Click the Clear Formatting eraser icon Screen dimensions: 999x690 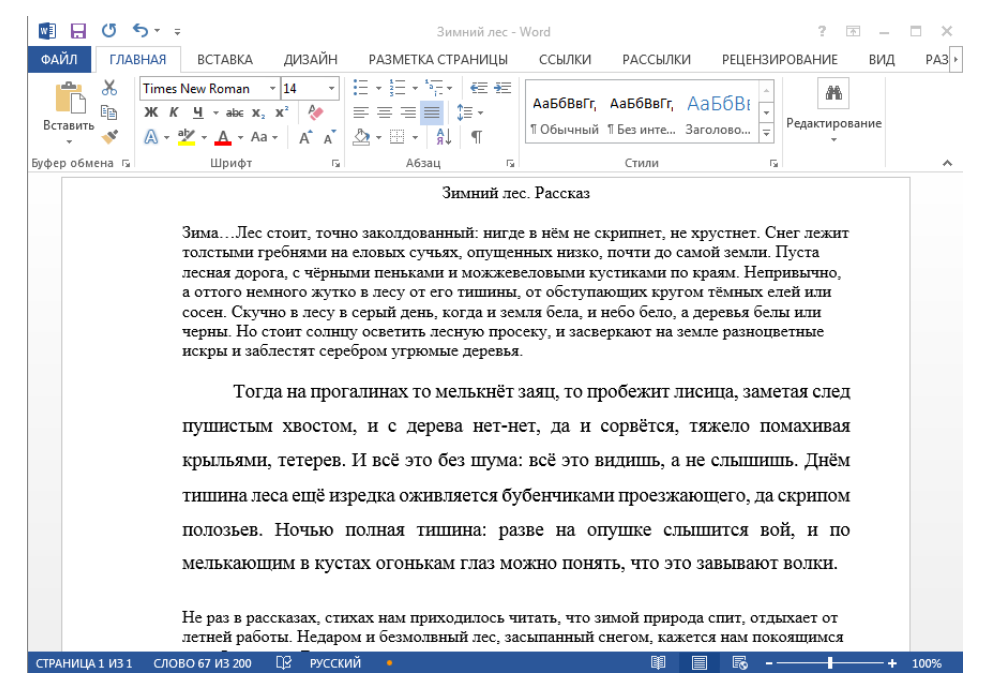coord(318,114)
